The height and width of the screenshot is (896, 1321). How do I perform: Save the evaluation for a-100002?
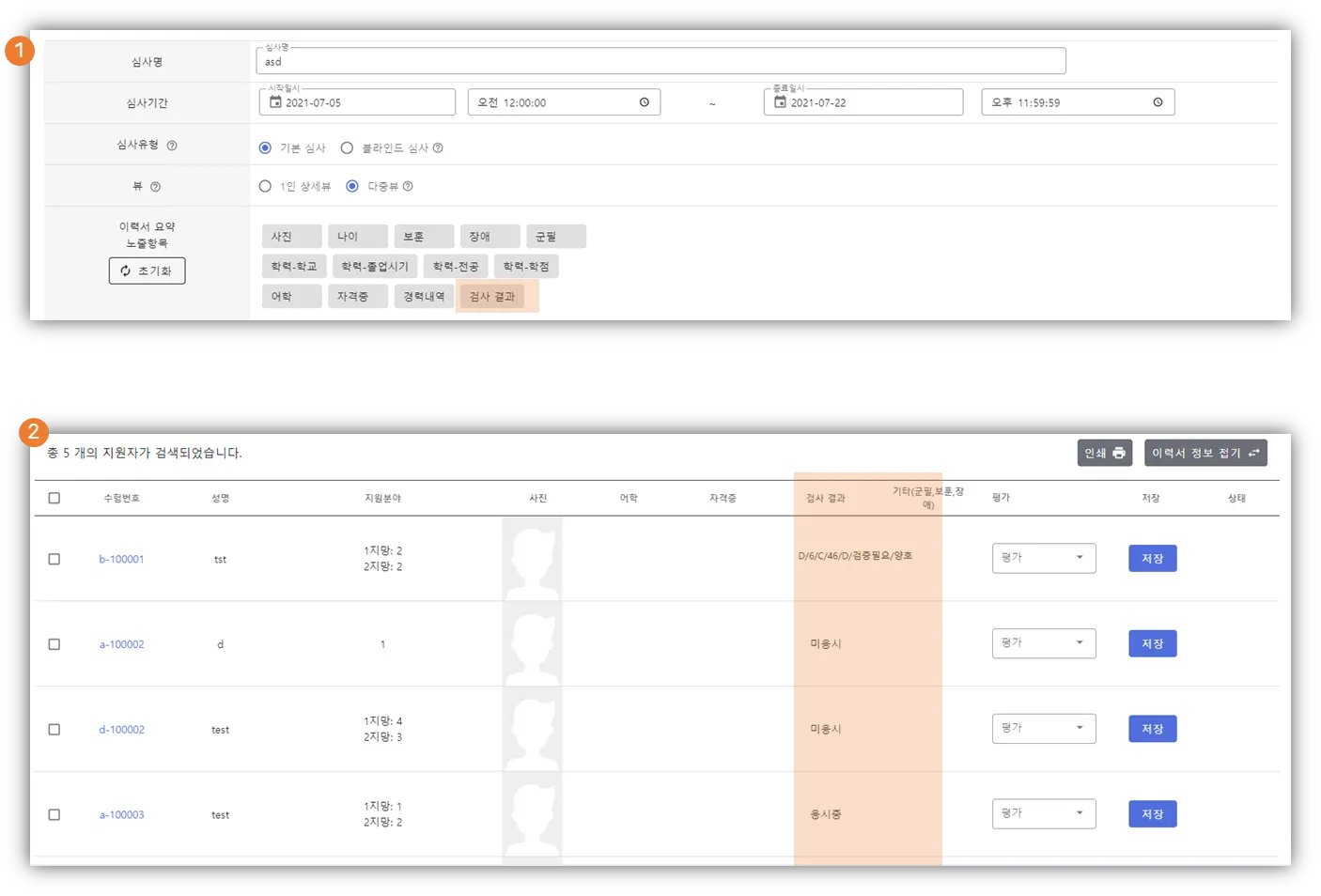coord(1153,643)
